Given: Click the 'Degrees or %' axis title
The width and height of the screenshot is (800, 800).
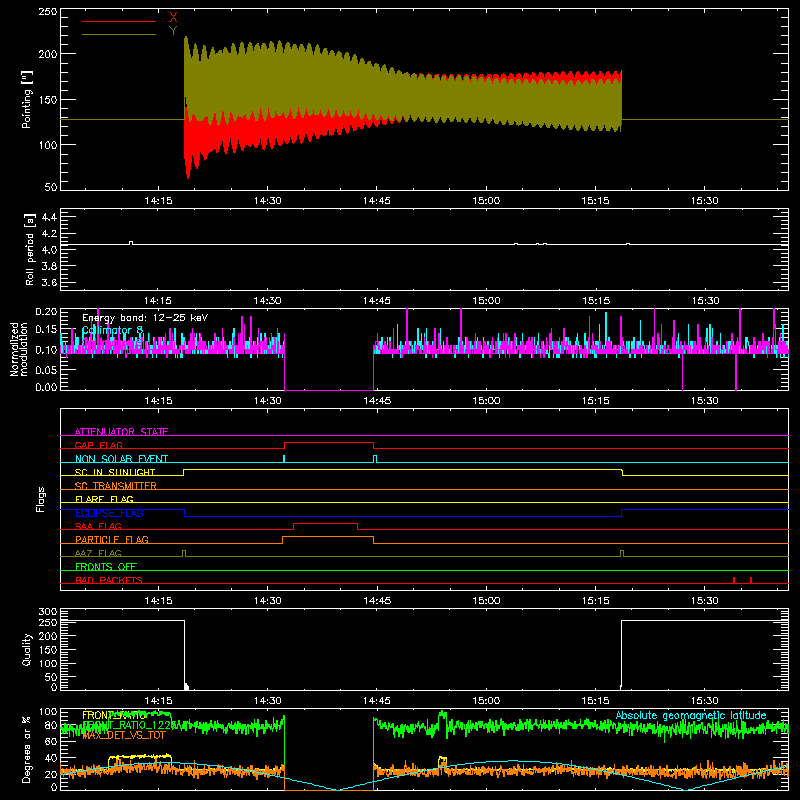Looking at the screenshot, I should pos(27,749).
